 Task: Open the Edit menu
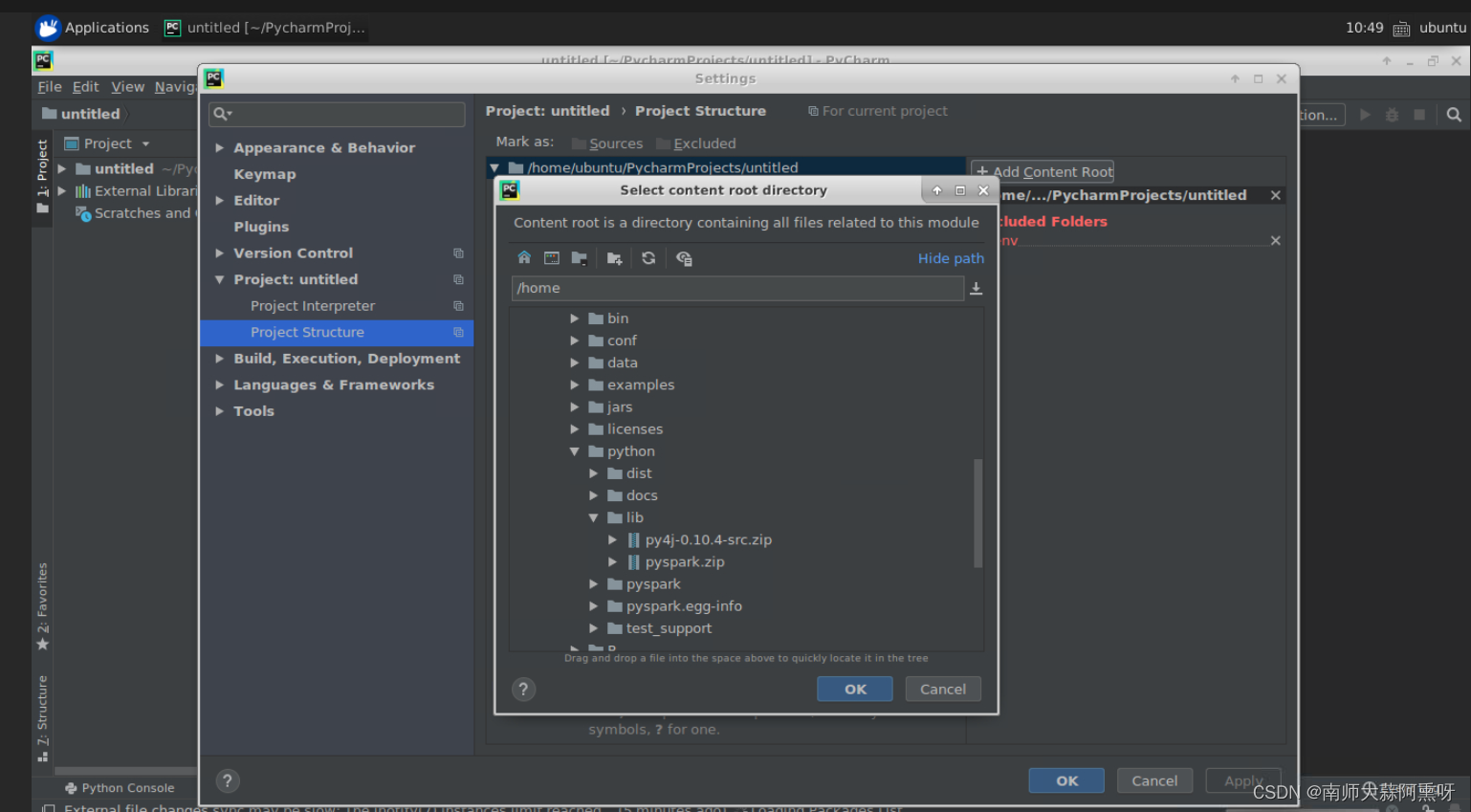86,87
